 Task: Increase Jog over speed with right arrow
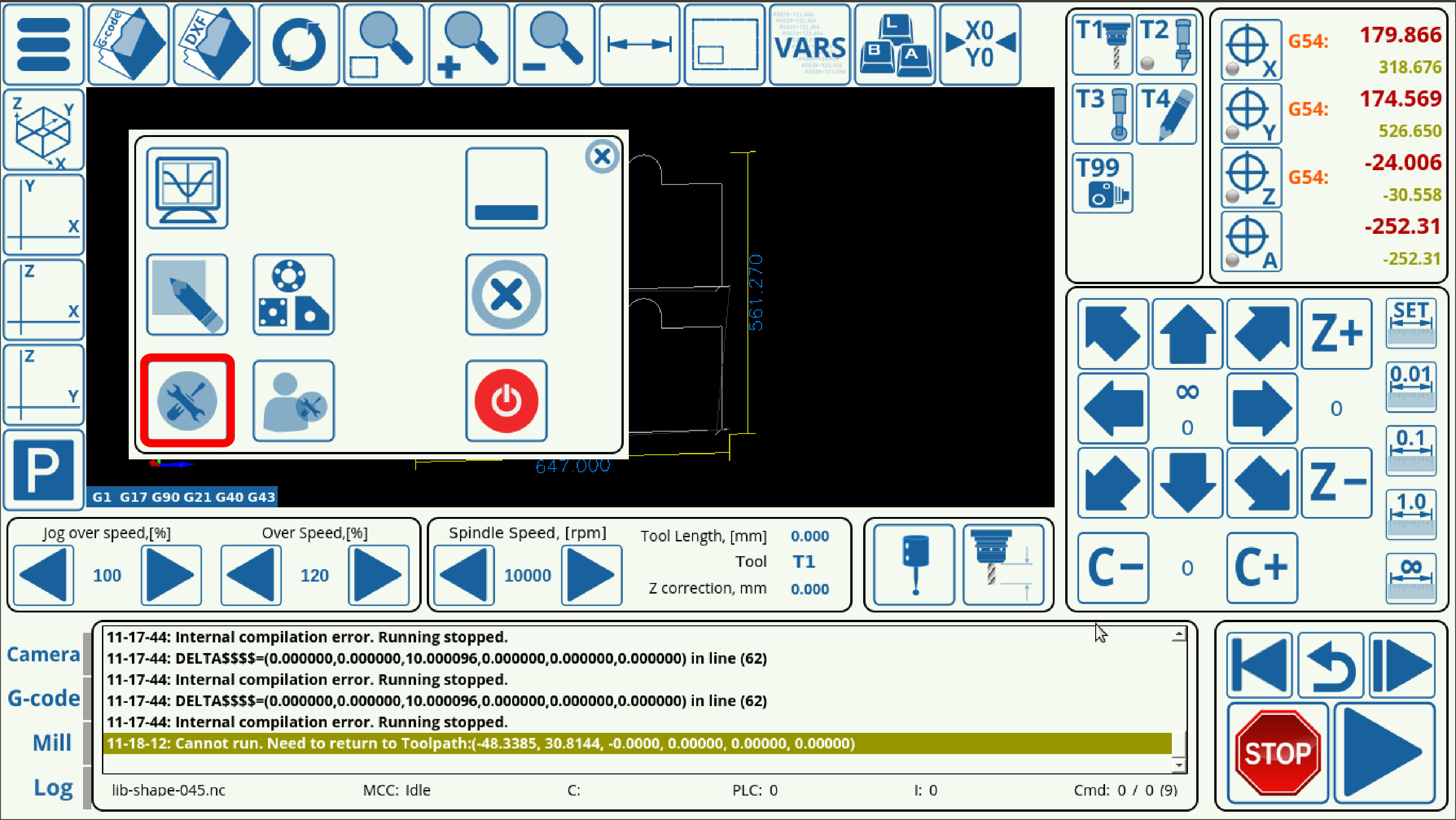pyautogui.click(x=171, y=575)
